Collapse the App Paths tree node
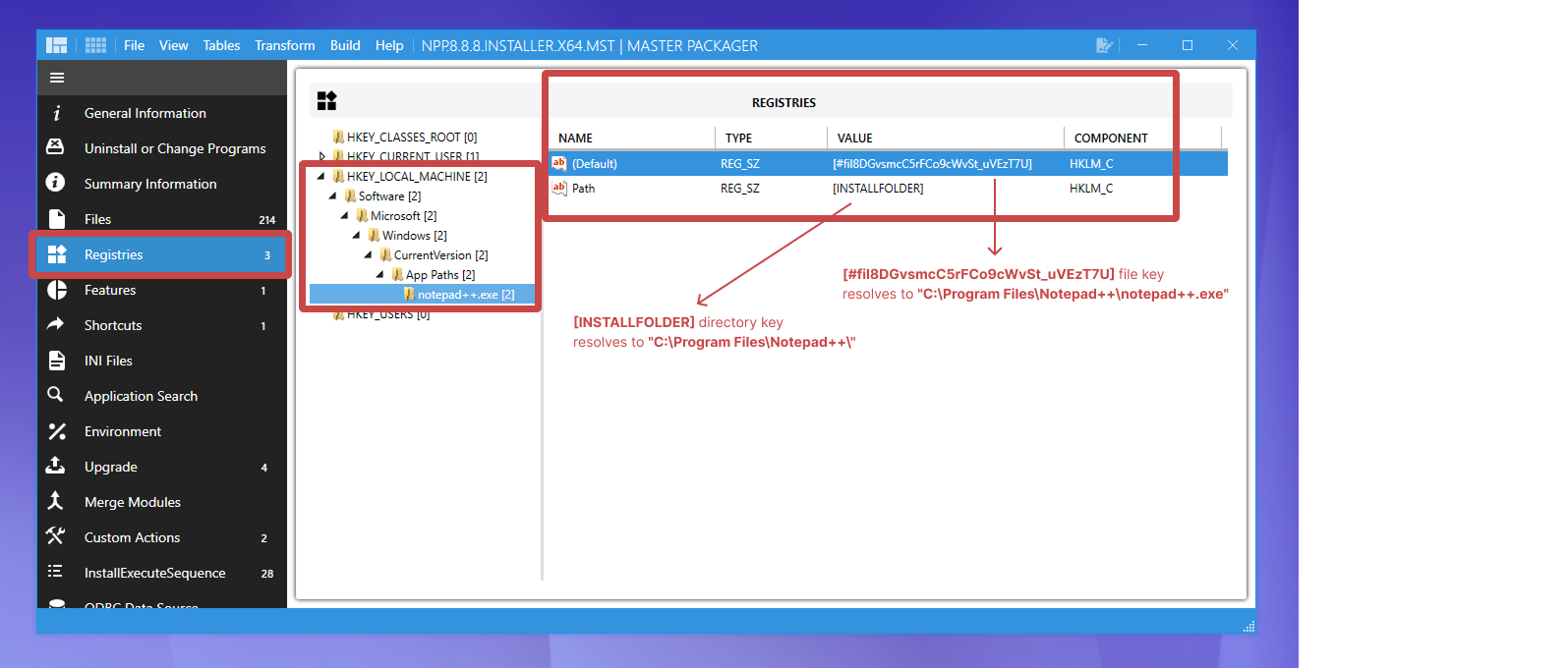Screen dimensions: 1568x668 point(380,275)
